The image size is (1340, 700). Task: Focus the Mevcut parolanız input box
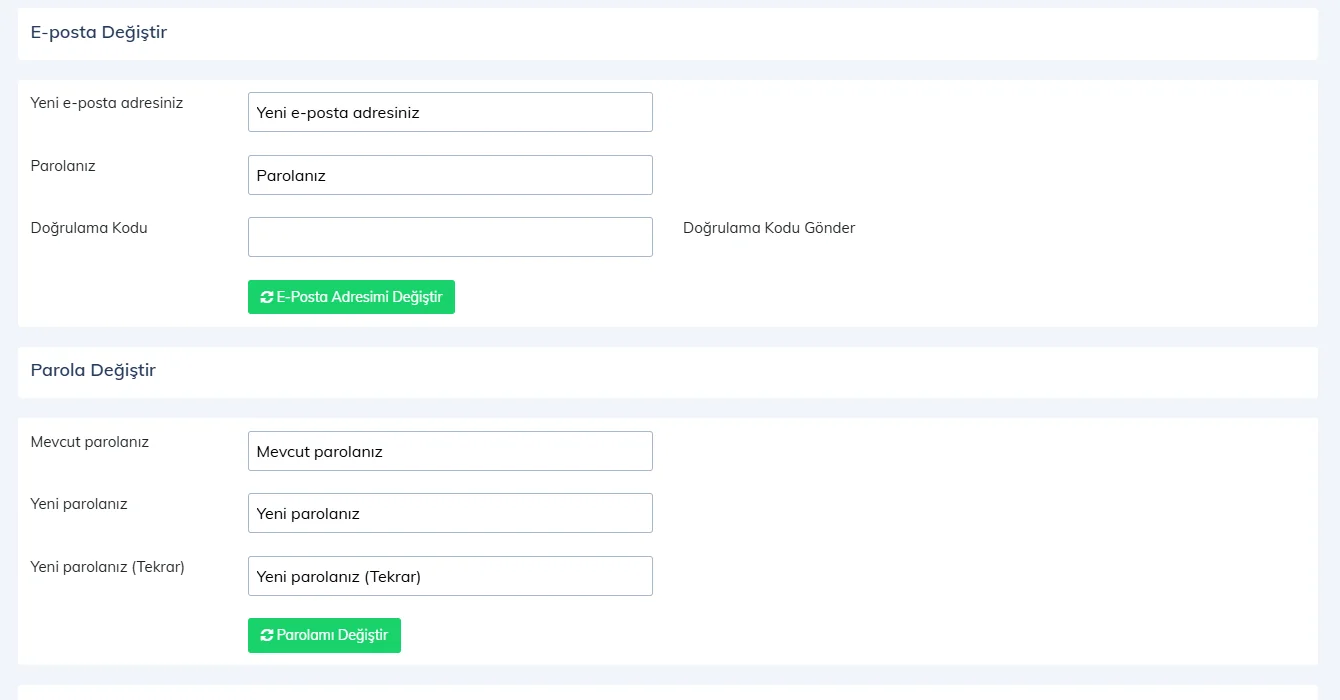[450, 451]
